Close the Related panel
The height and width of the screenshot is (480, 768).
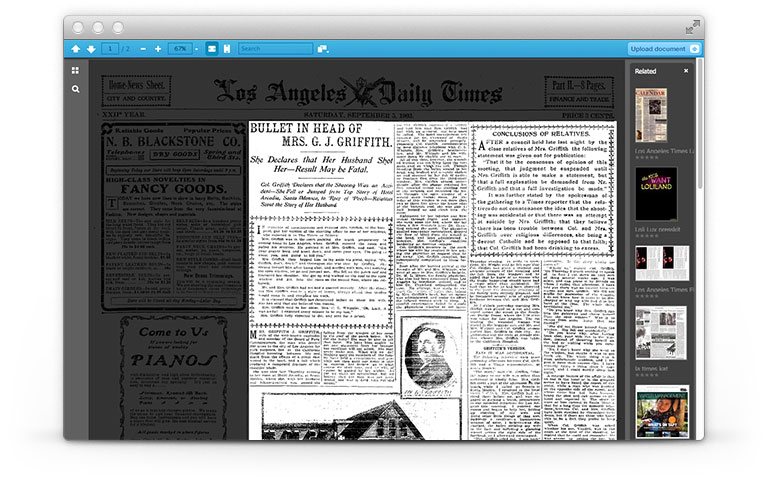[686, 71]
